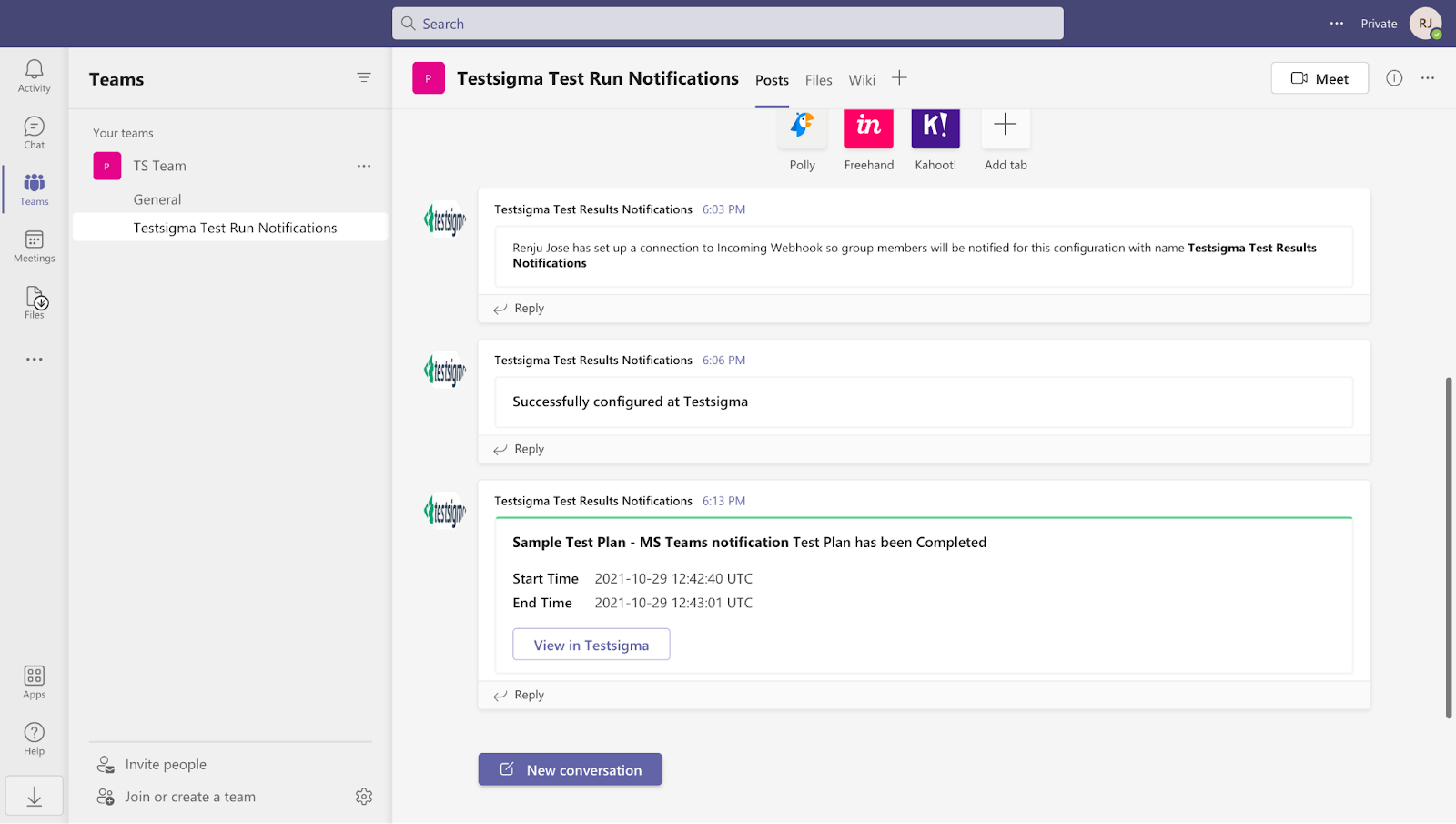Open the top-right ellipsis menu

[x=1335, y=23]
